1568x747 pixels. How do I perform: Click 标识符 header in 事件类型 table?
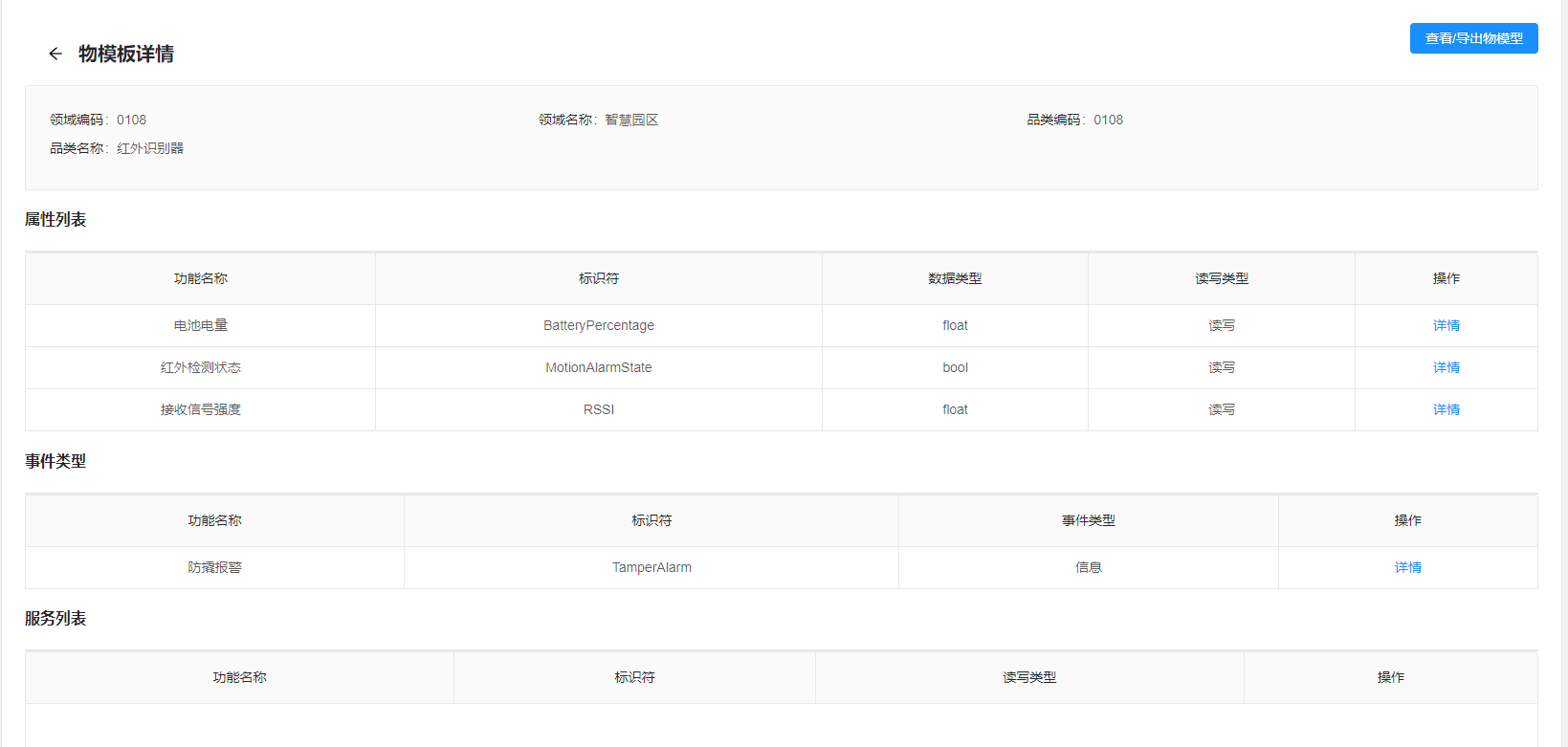click(651, 520)
